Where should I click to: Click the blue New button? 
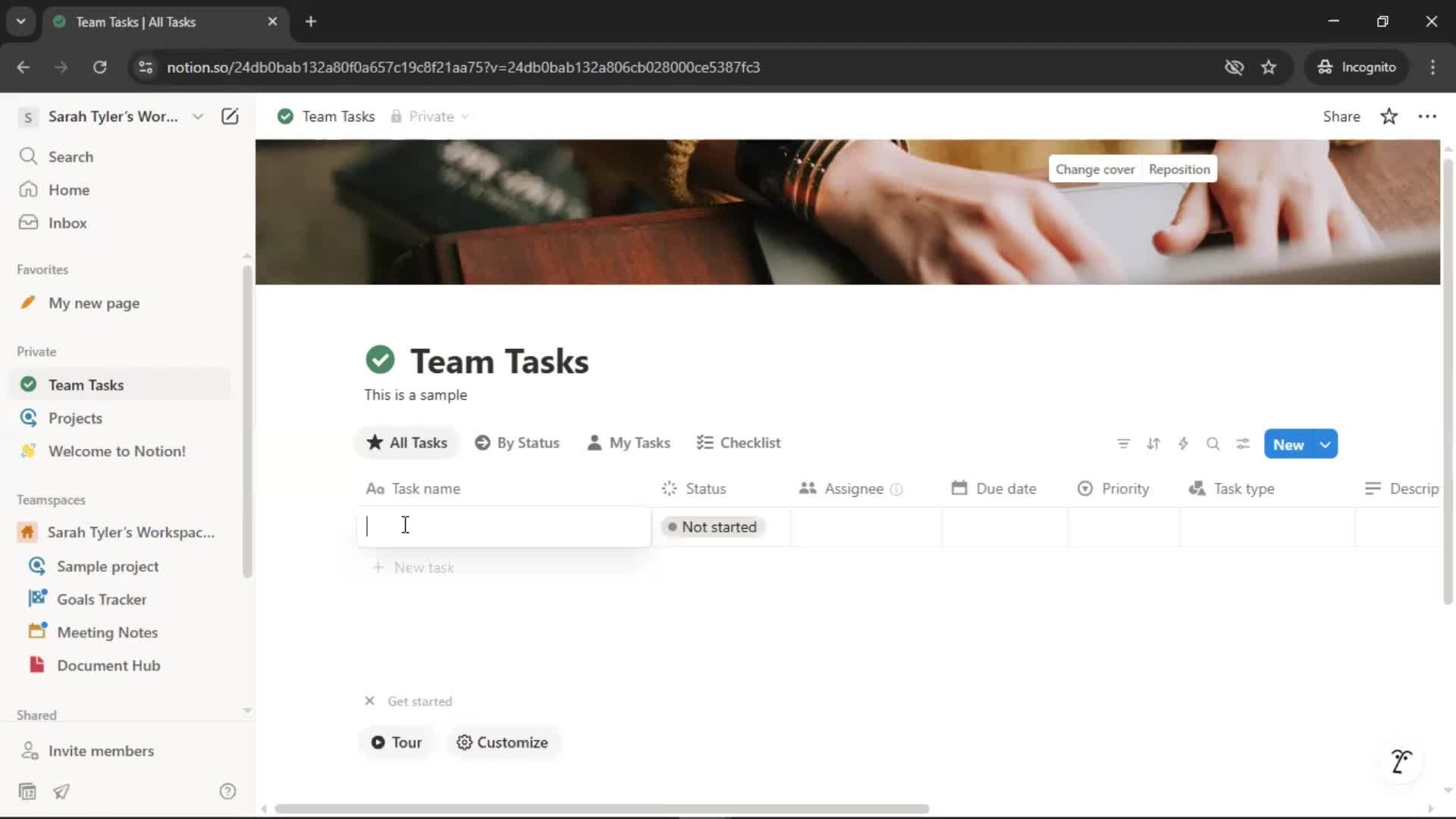1288,444
